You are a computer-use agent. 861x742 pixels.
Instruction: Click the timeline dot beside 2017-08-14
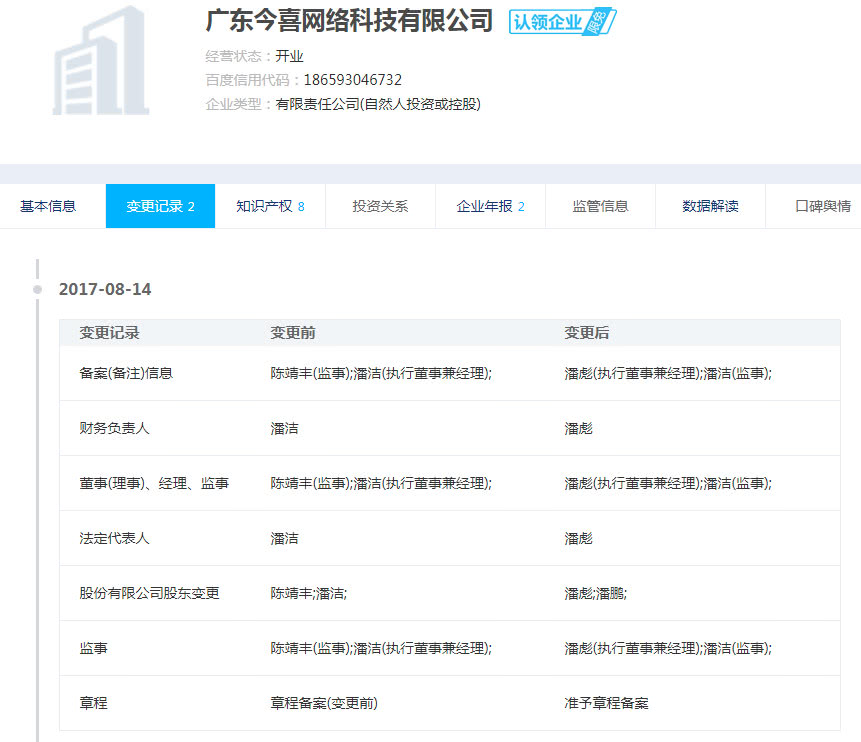point(38,289)
